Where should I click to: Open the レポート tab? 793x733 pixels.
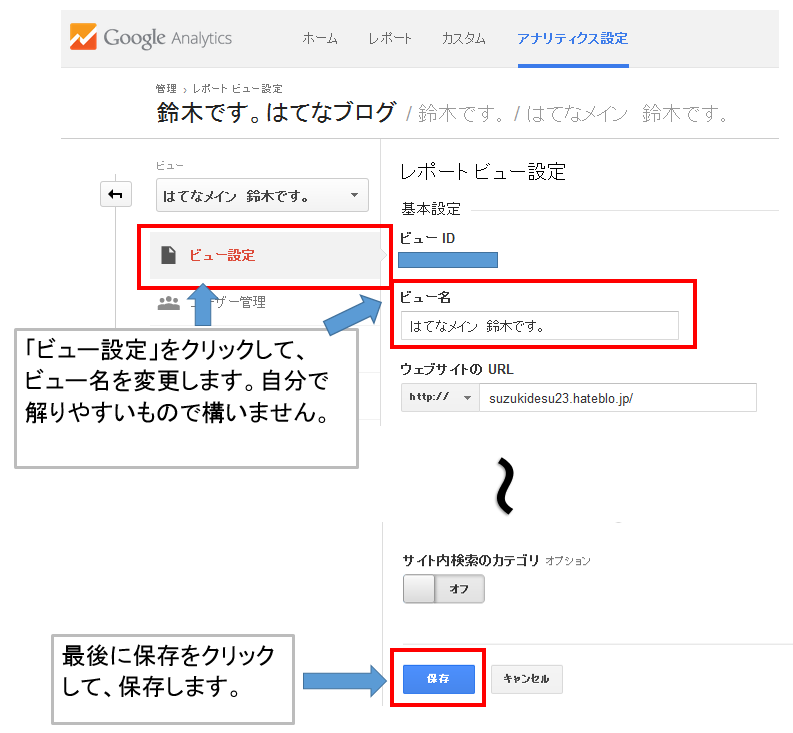pos(389,38)
